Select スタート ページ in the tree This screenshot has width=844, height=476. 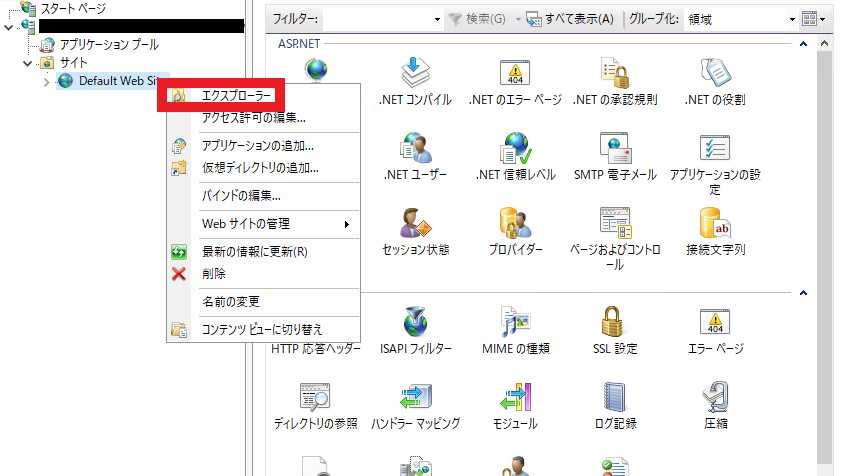73,9
